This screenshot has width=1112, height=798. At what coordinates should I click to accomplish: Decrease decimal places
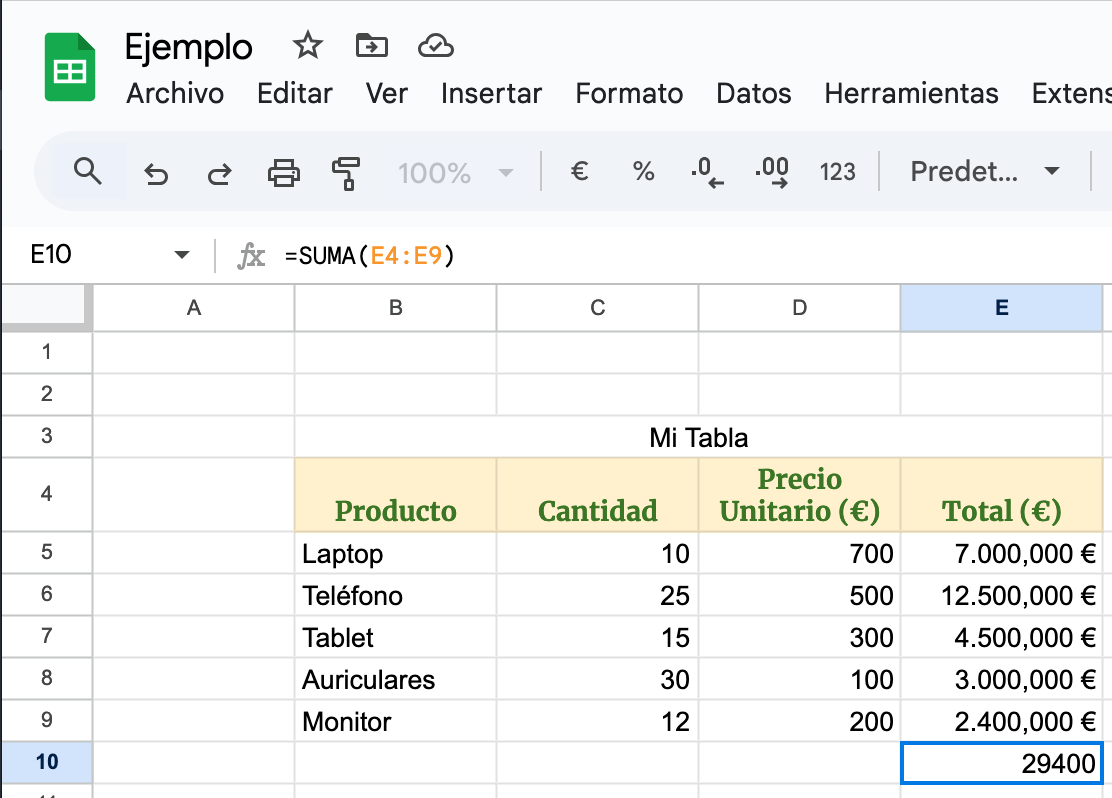tap(707, 172)
